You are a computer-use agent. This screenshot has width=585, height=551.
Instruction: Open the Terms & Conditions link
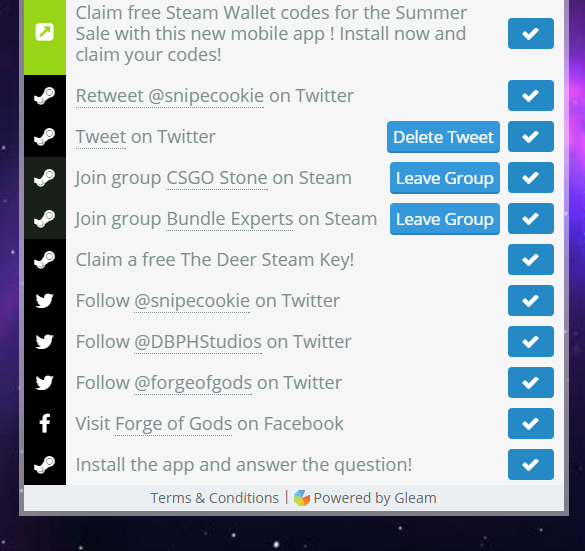[215, 498]
